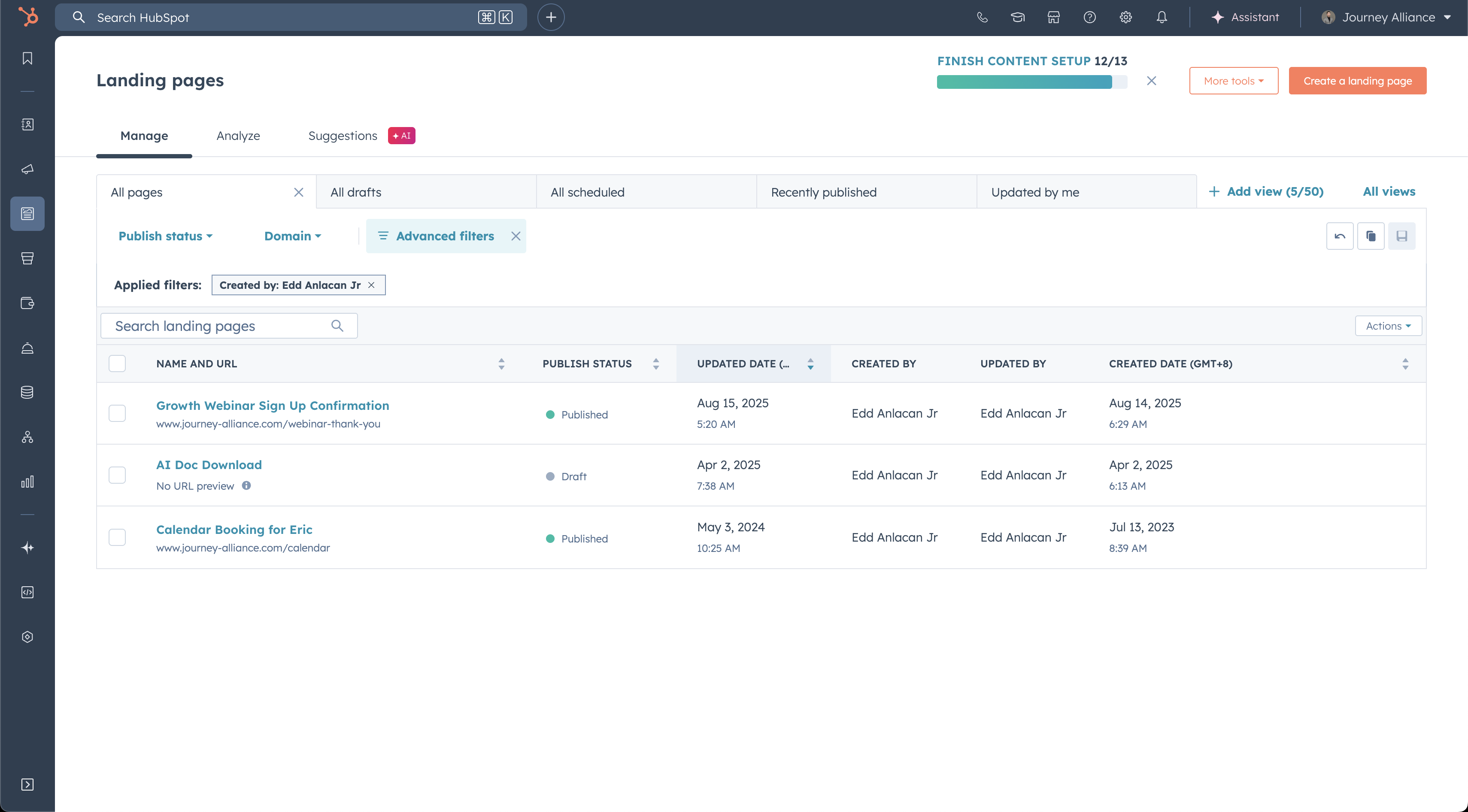The image size is (1468, 812).
Task: Check the AI Doc Download row
Action: tap(117, 475)
